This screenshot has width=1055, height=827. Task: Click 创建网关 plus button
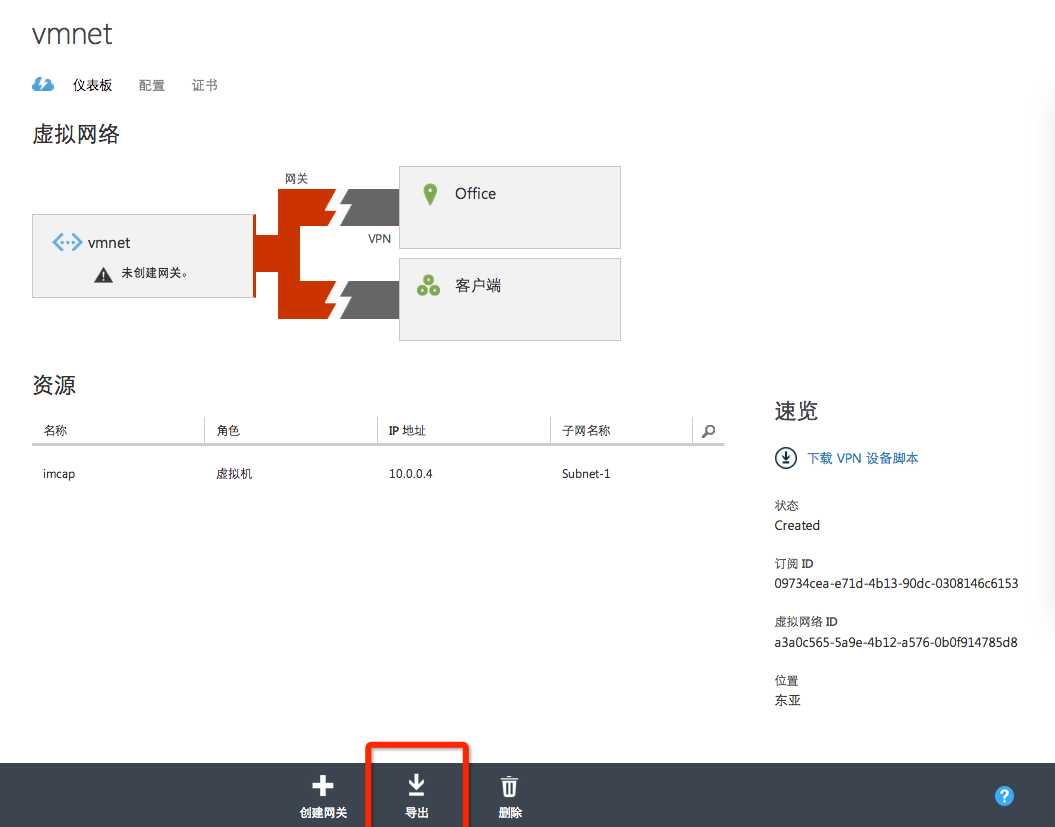(323, 796)
